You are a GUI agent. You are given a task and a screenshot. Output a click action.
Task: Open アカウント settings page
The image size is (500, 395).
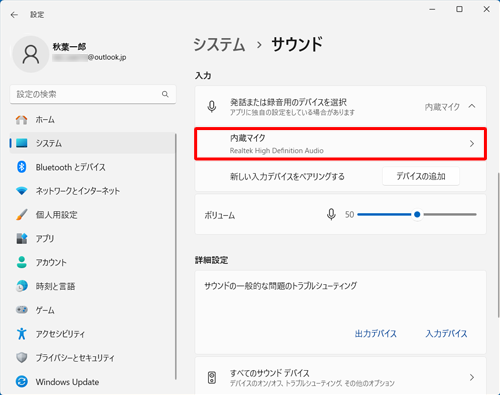[92, 262]
